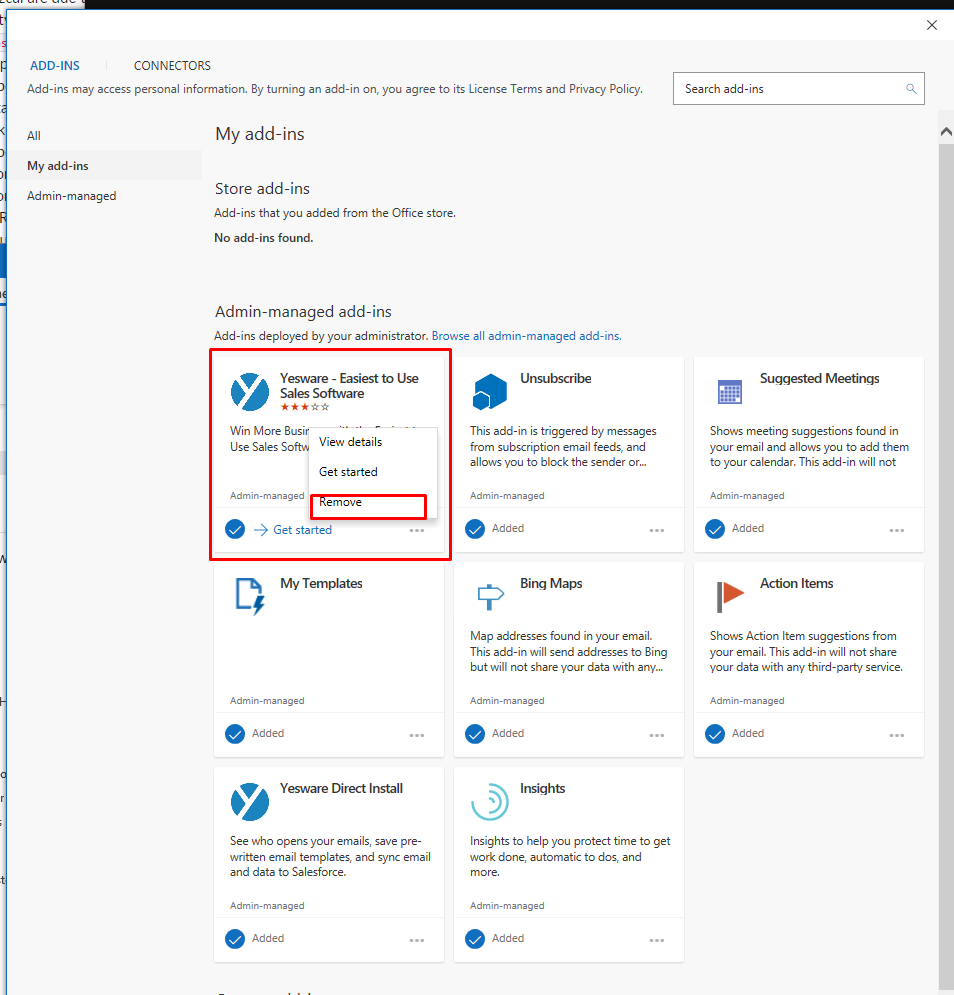This screenshot has width=954, height=995.
Task: Open the more options menu for My Templates
Action: click(x=417, y=735)
